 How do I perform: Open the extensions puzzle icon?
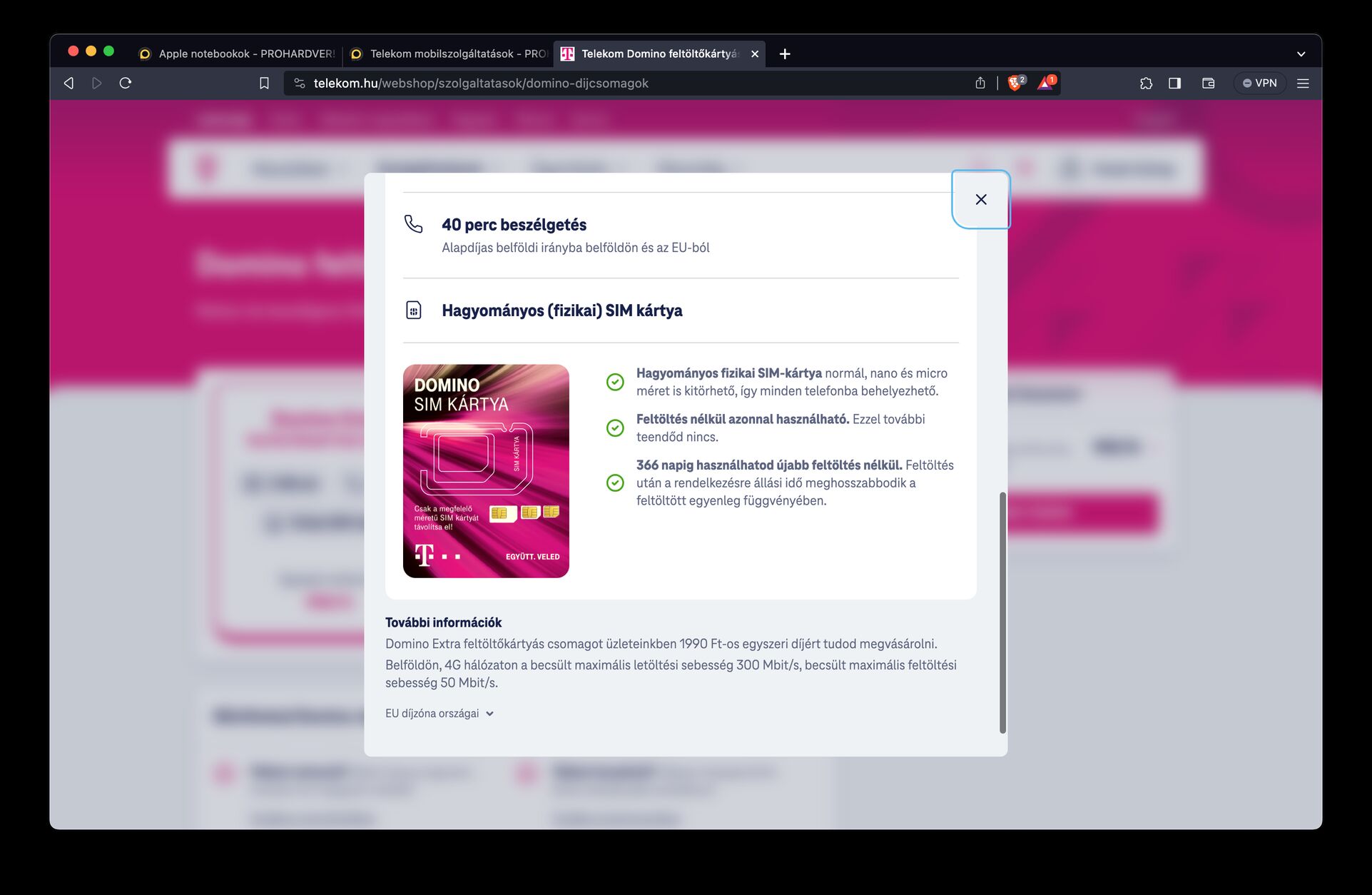[x=1146, y=84]
